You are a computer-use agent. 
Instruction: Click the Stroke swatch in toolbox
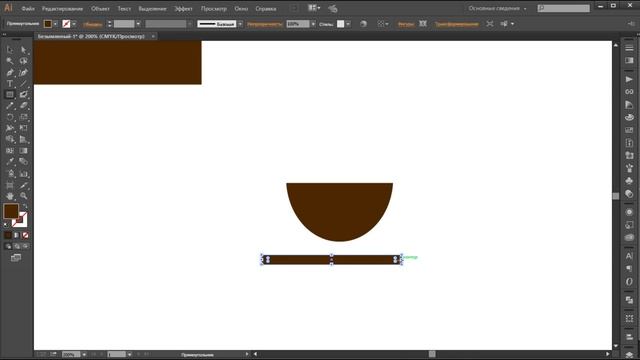21,221
